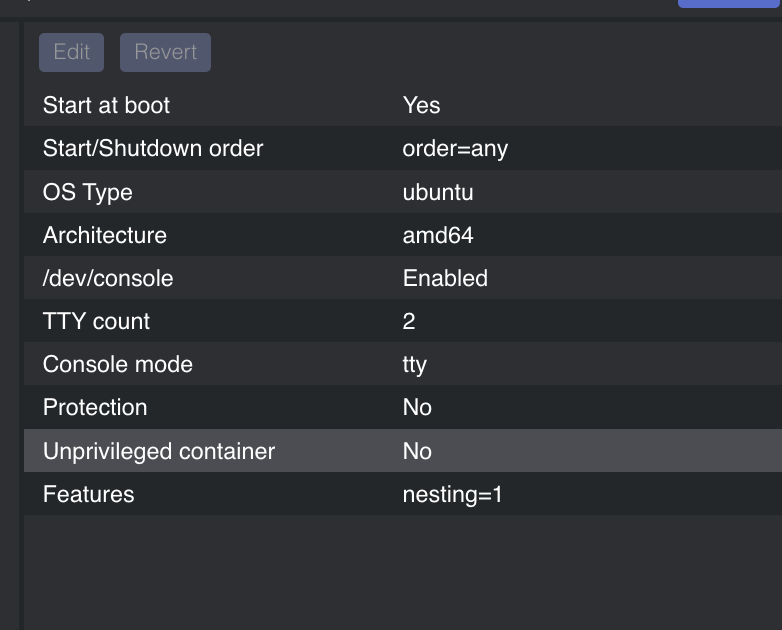Click the blue button at top right
The width and height of the screenshot is (782, 630).
(x=729, y=3)
